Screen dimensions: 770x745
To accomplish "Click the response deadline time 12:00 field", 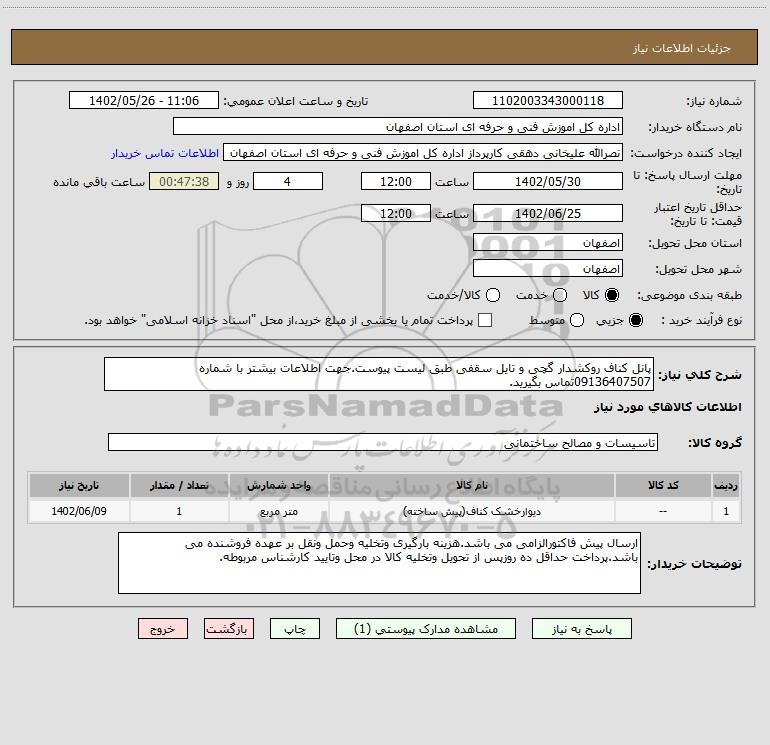I will tap(396, 181).
